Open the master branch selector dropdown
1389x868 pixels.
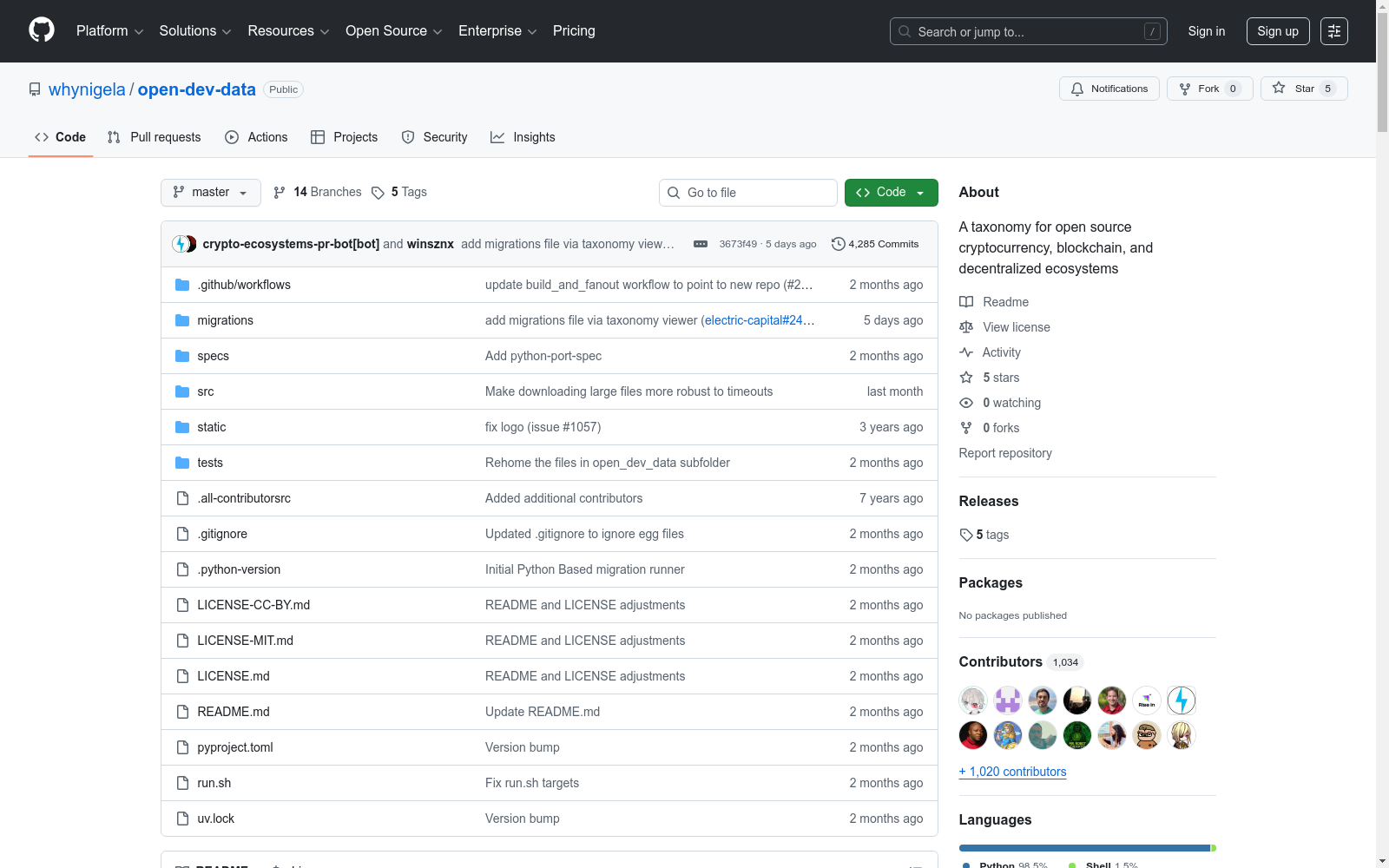(x=211, y=193)
